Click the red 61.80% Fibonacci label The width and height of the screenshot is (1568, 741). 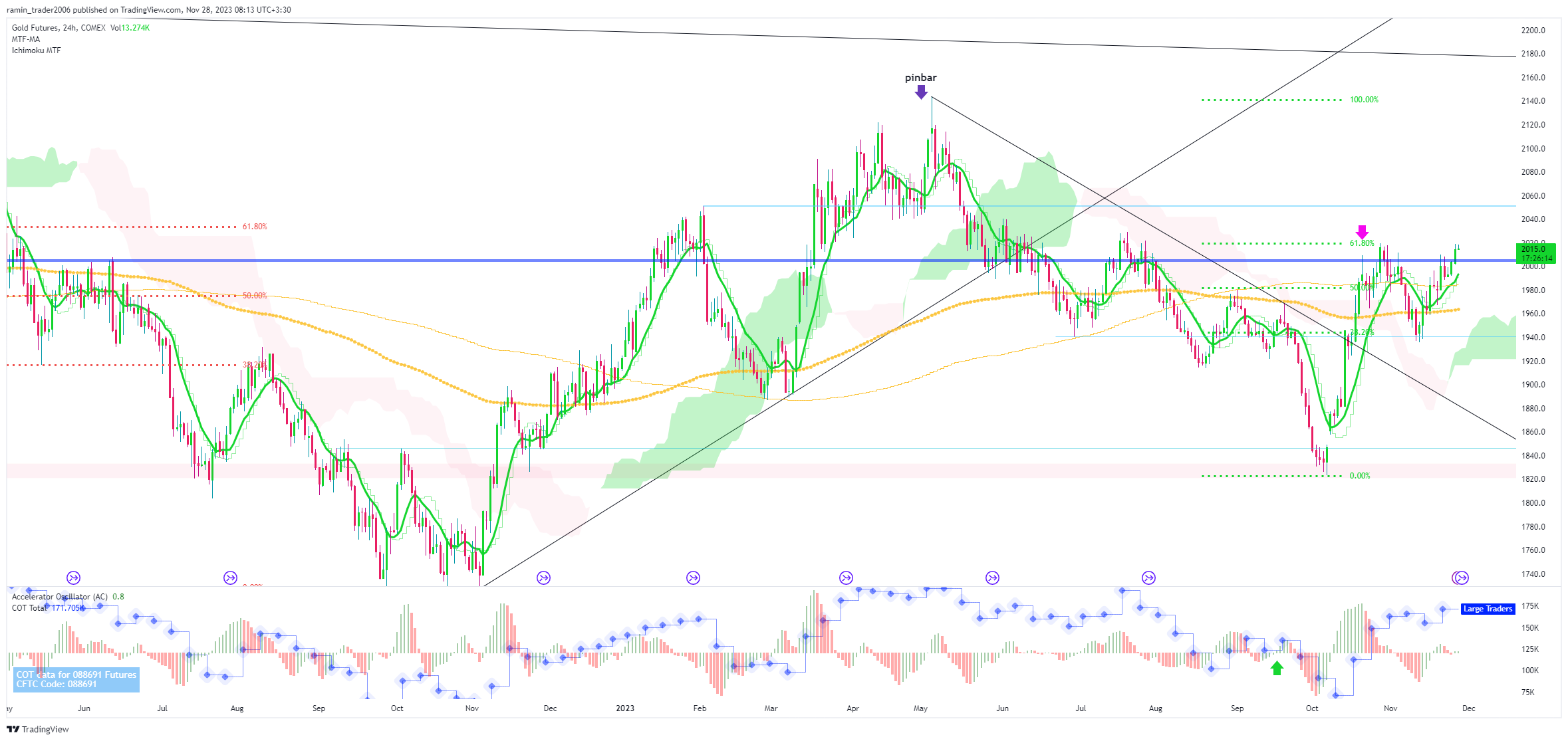(x=255, y=227)
